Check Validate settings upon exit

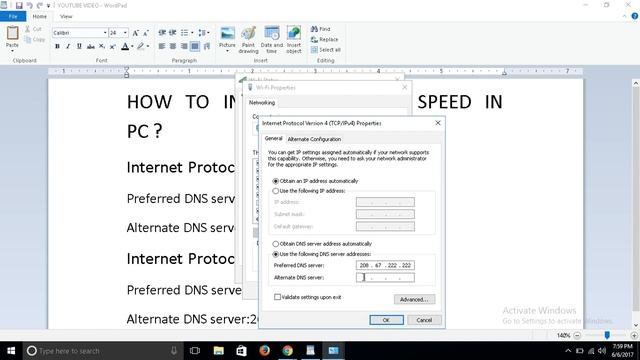click(x=278, y=297)
